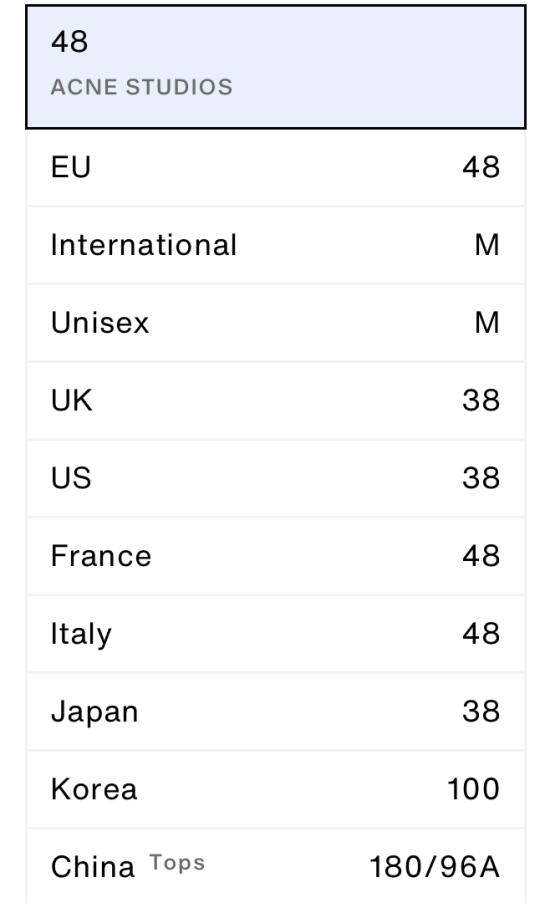
Task: Select the 48 Acne Studios size card
Action: click(x=275, y=67)
